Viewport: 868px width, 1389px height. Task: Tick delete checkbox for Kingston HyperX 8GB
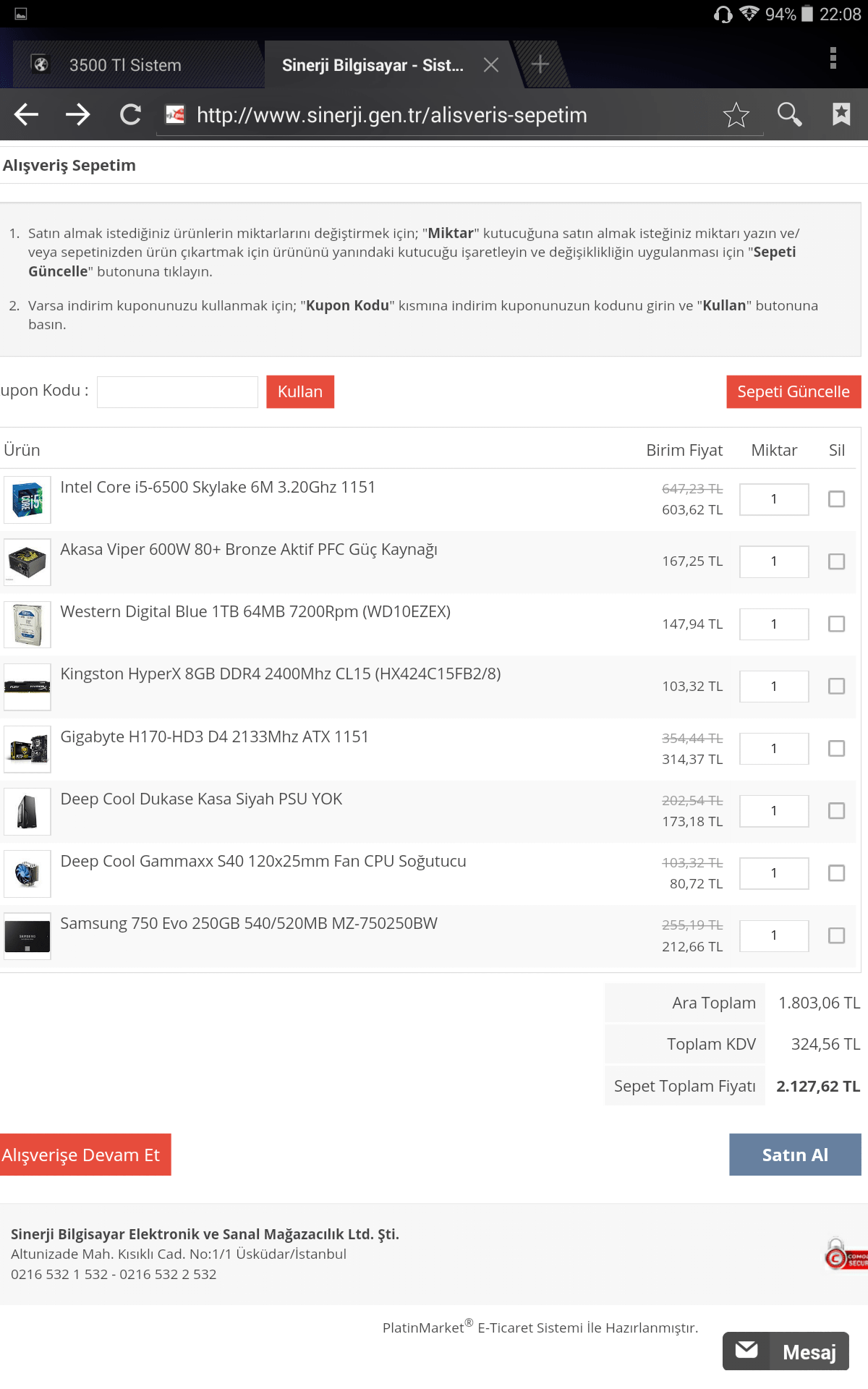836,686
